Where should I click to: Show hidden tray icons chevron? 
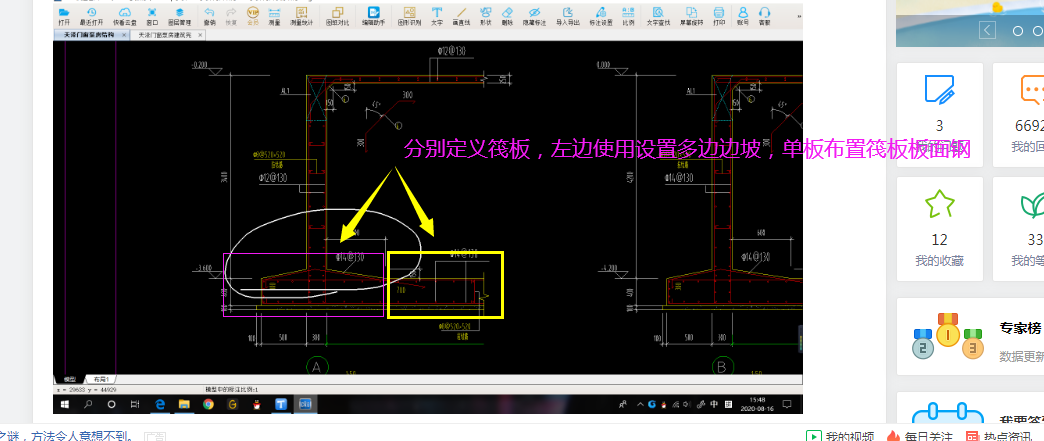tap(641, 404)
